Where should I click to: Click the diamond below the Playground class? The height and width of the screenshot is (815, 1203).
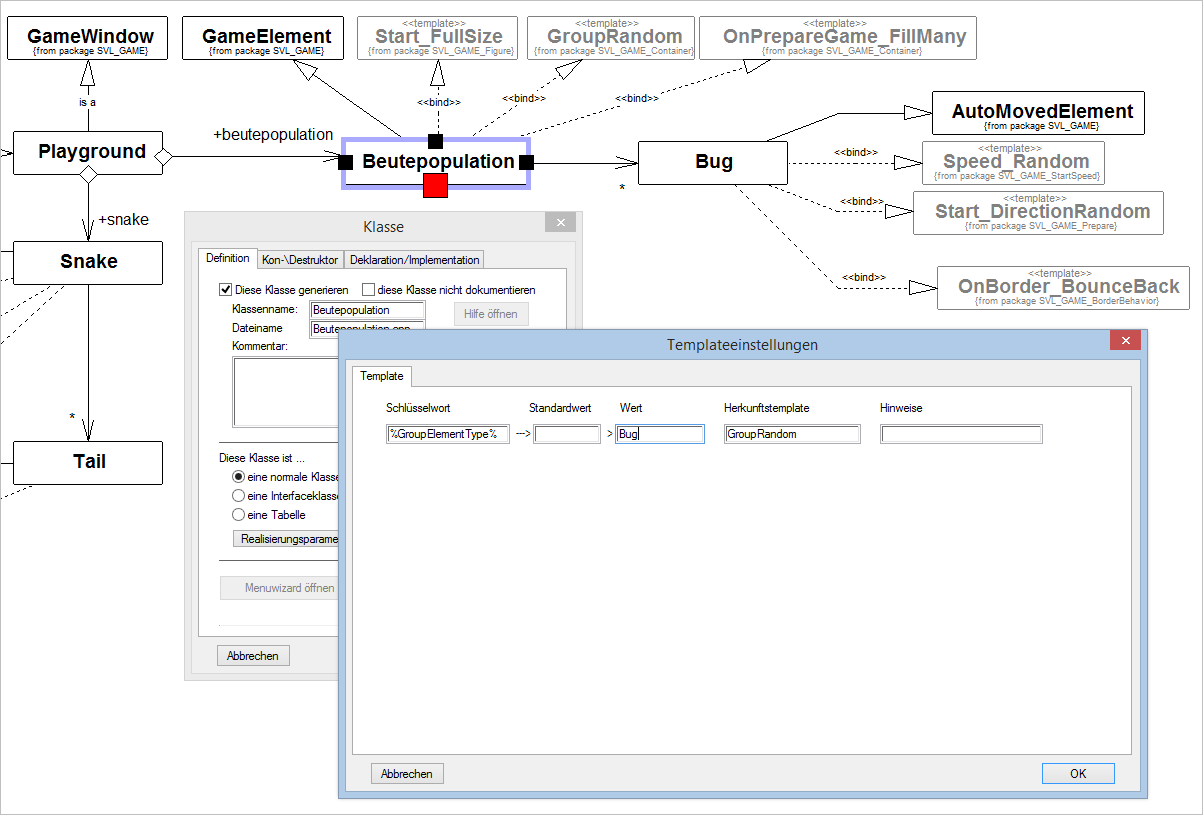(x=88, y=175)
